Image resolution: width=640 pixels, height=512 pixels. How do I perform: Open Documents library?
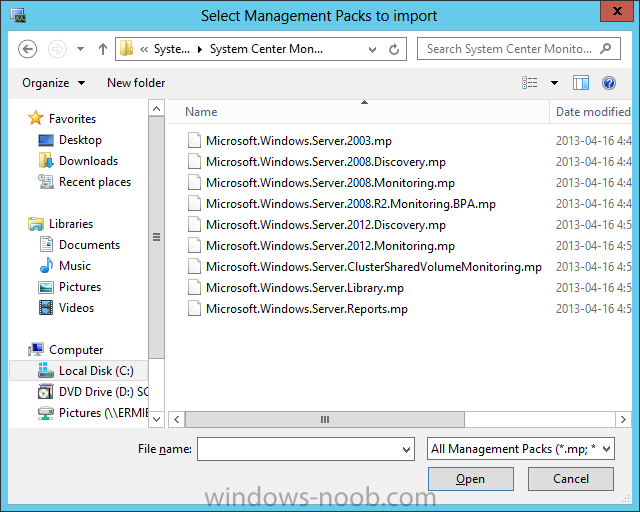point(89,245)
